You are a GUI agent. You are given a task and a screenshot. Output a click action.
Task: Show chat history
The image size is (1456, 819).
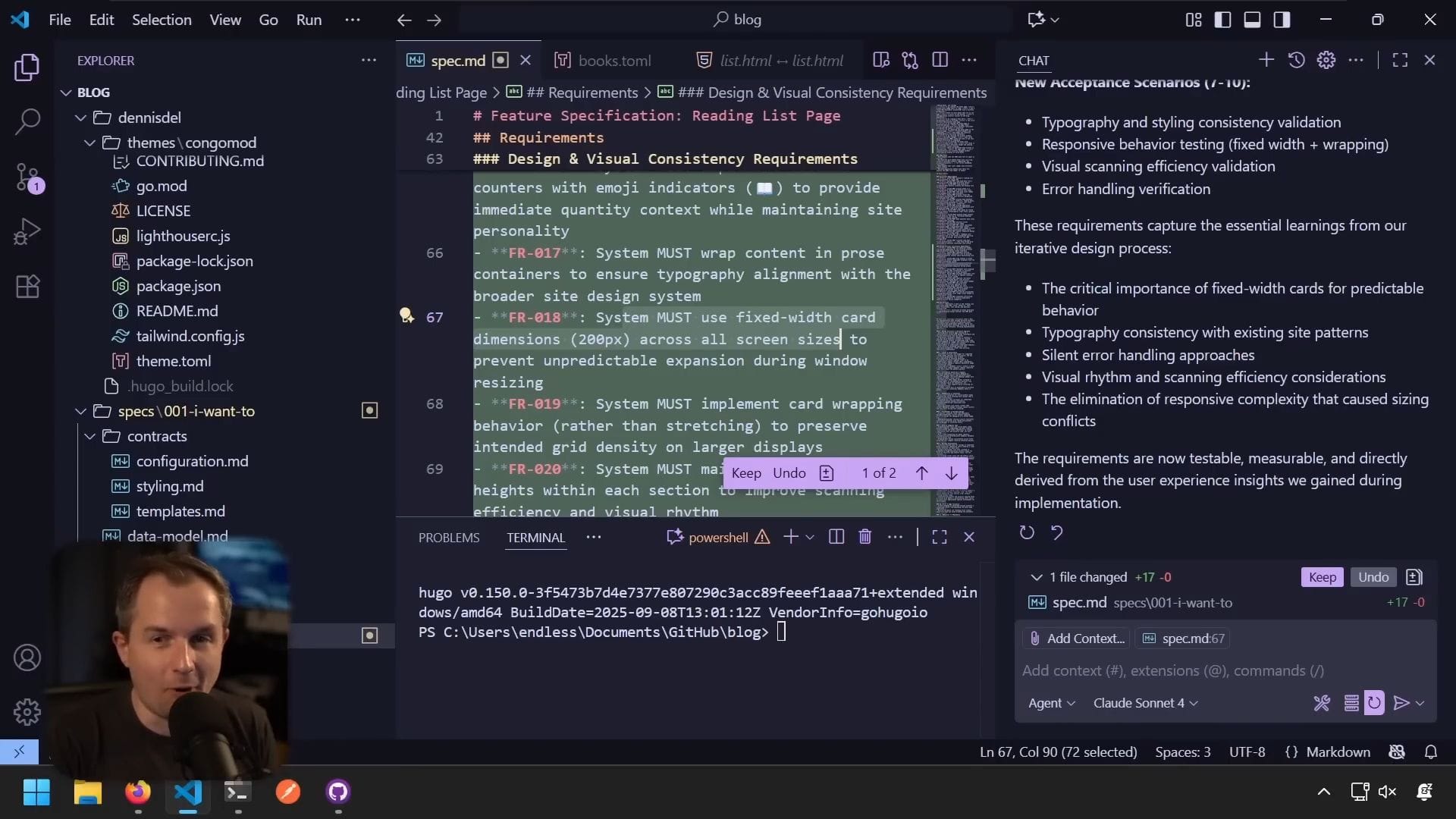[x=1296, y=60]
